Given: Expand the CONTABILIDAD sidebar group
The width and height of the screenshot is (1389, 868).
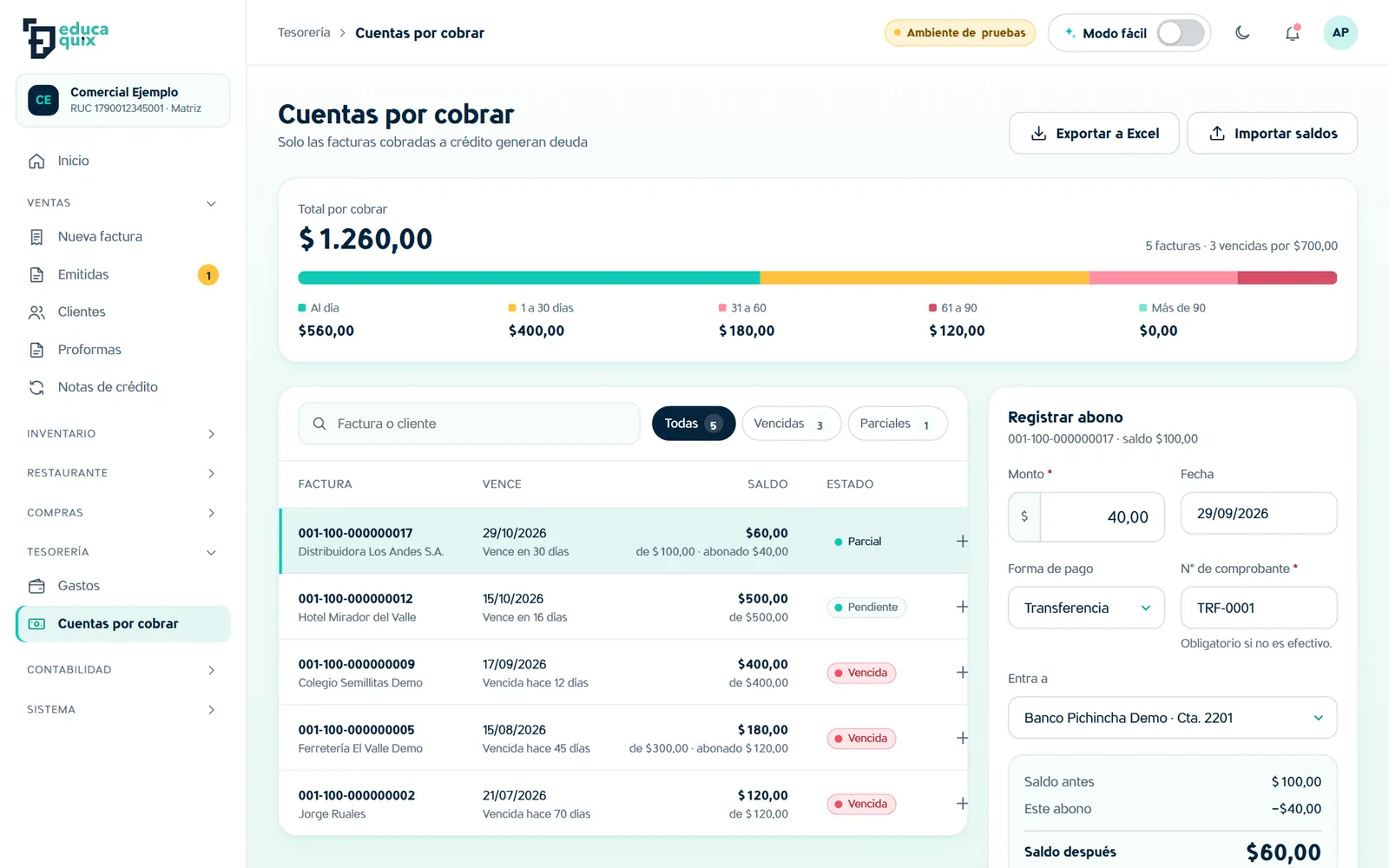Looking at the screenshot, I should 123,670.
